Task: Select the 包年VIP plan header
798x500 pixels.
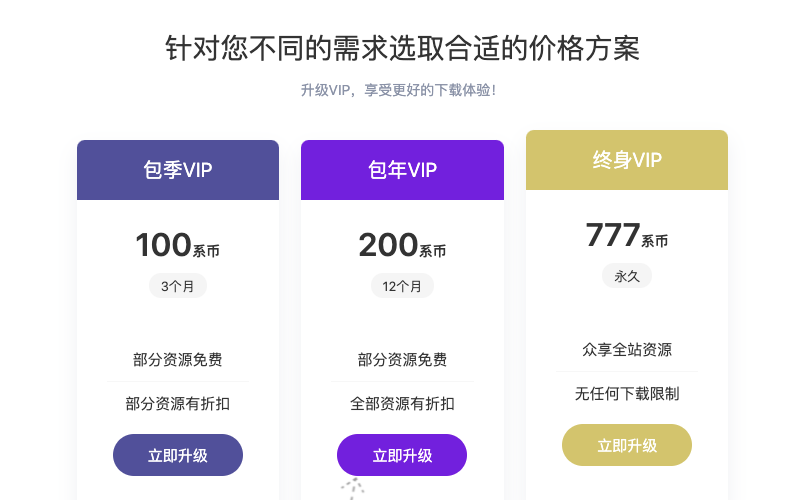Action: click(402, 170)
